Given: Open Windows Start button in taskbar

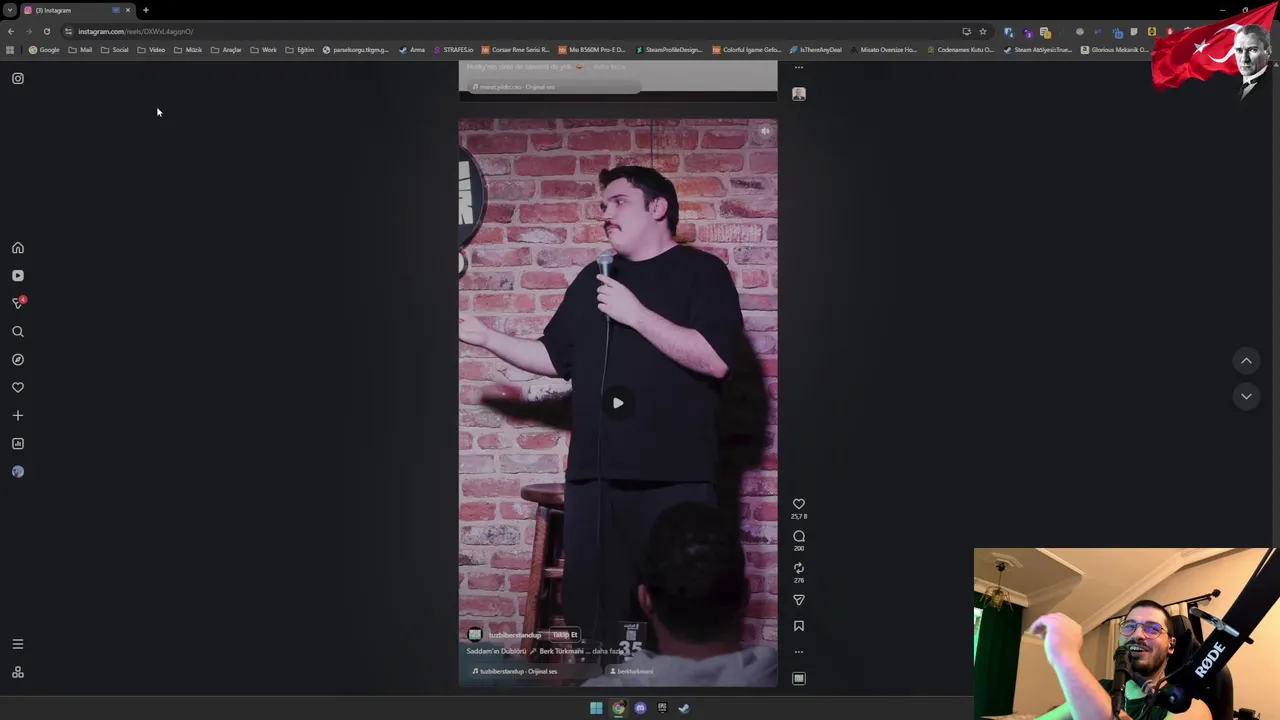Looking at the screenshot, I should point(596,708).
